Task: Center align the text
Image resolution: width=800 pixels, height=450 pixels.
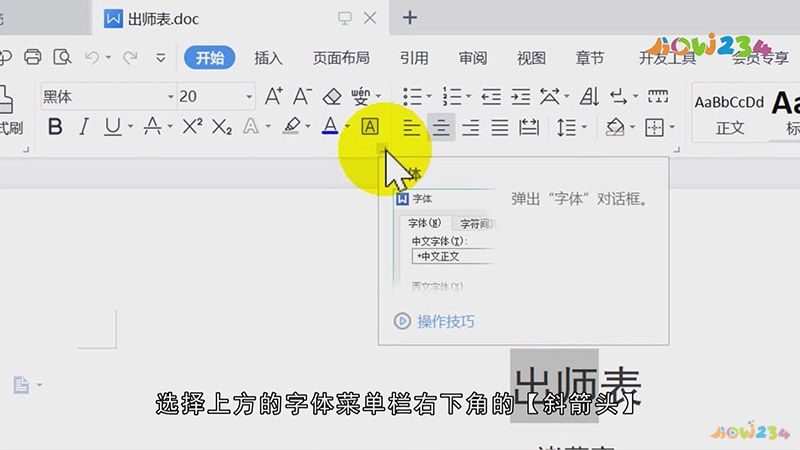Action: click(x=441, y=127)
